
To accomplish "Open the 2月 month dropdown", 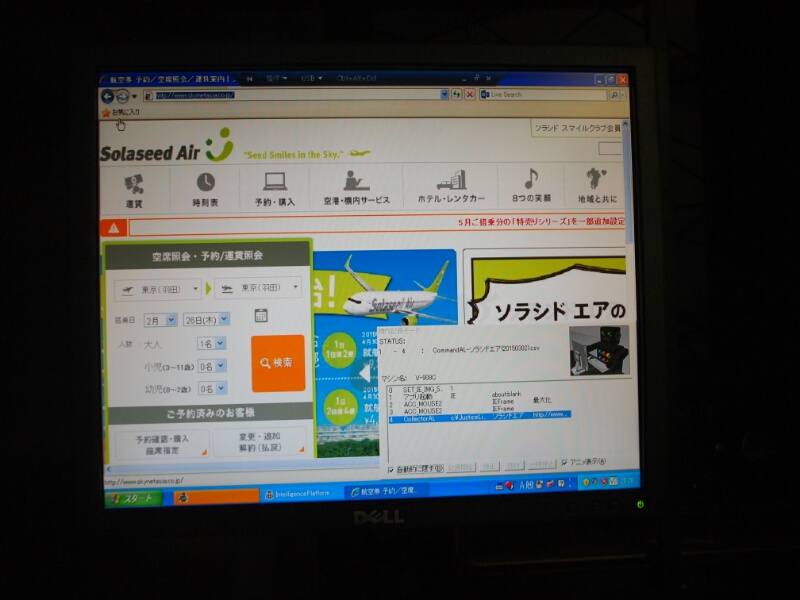I will (160, 320).
